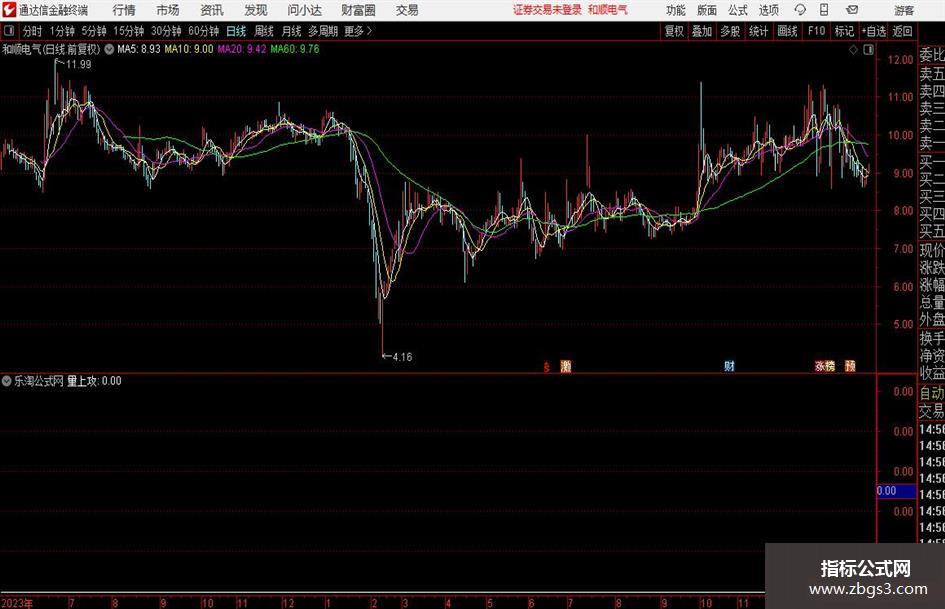Click the 标记 mark button
This screenshot has width=945, height=609.
point(844,31)
